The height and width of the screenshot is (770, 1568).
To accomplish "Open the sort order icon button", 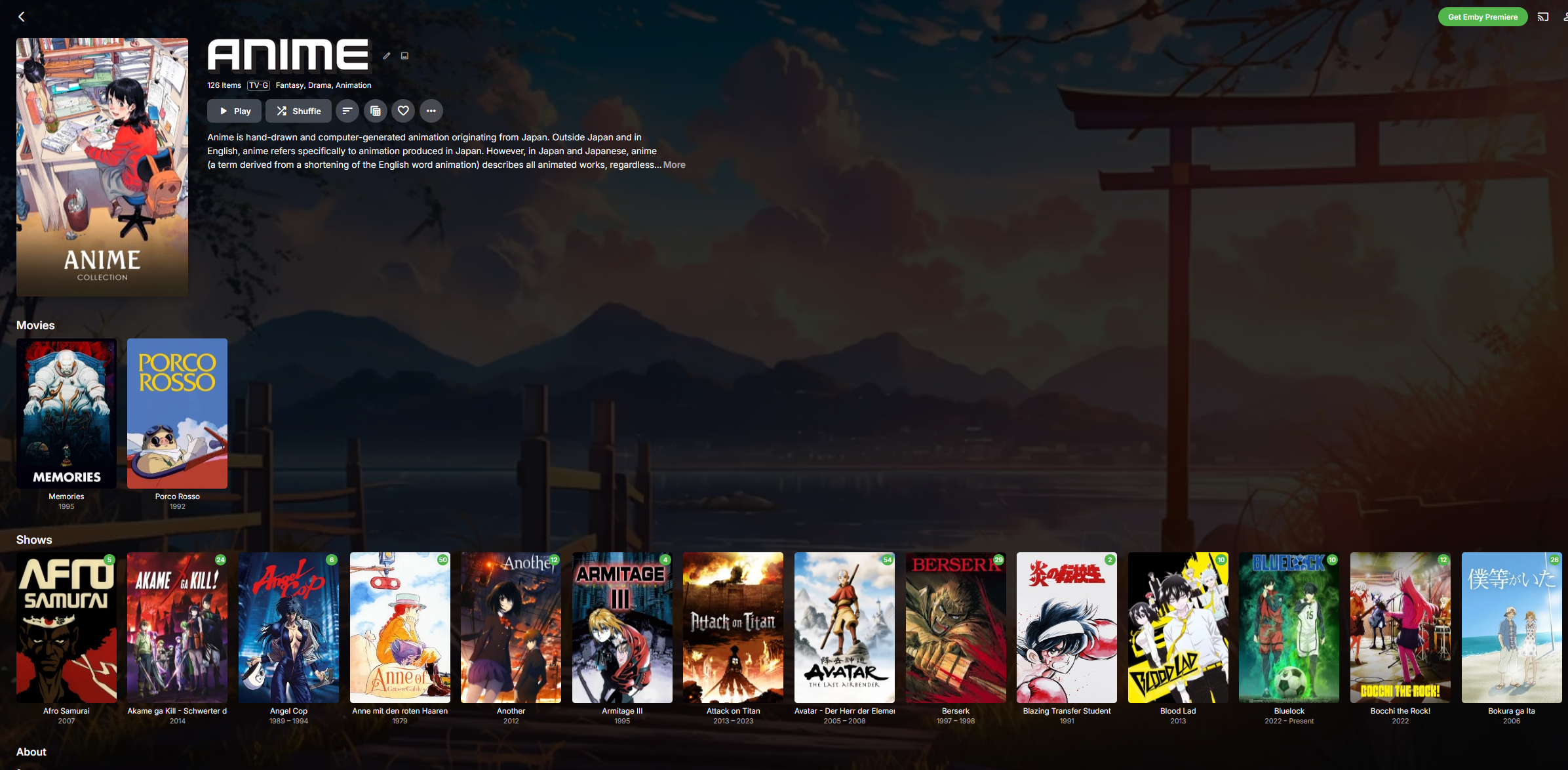I will 347,111.
